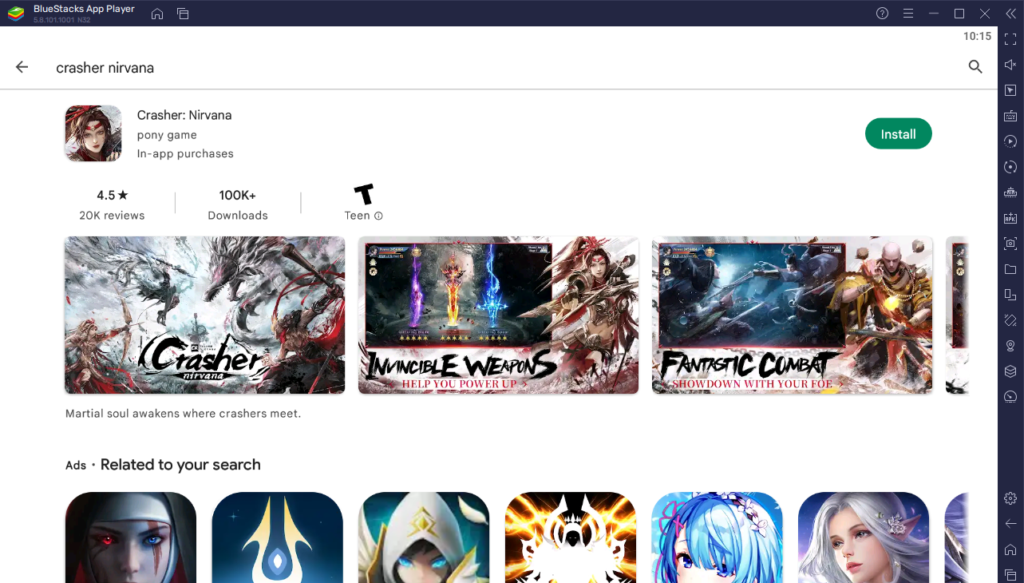Take a screenshot with the sidebar camera icon
1024x583 pixels.
coord(1012,242)
